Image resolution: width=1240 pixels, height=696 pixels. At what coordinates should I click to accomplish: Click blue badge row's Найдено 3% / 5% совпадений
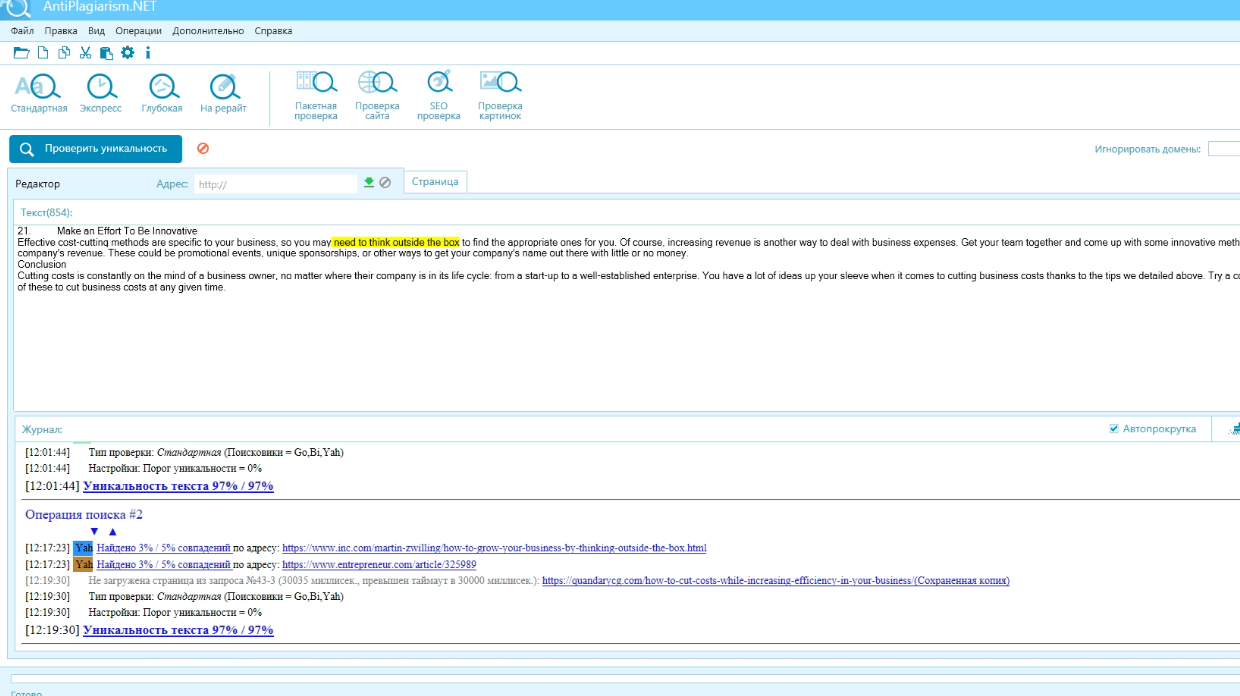[164, 548]
